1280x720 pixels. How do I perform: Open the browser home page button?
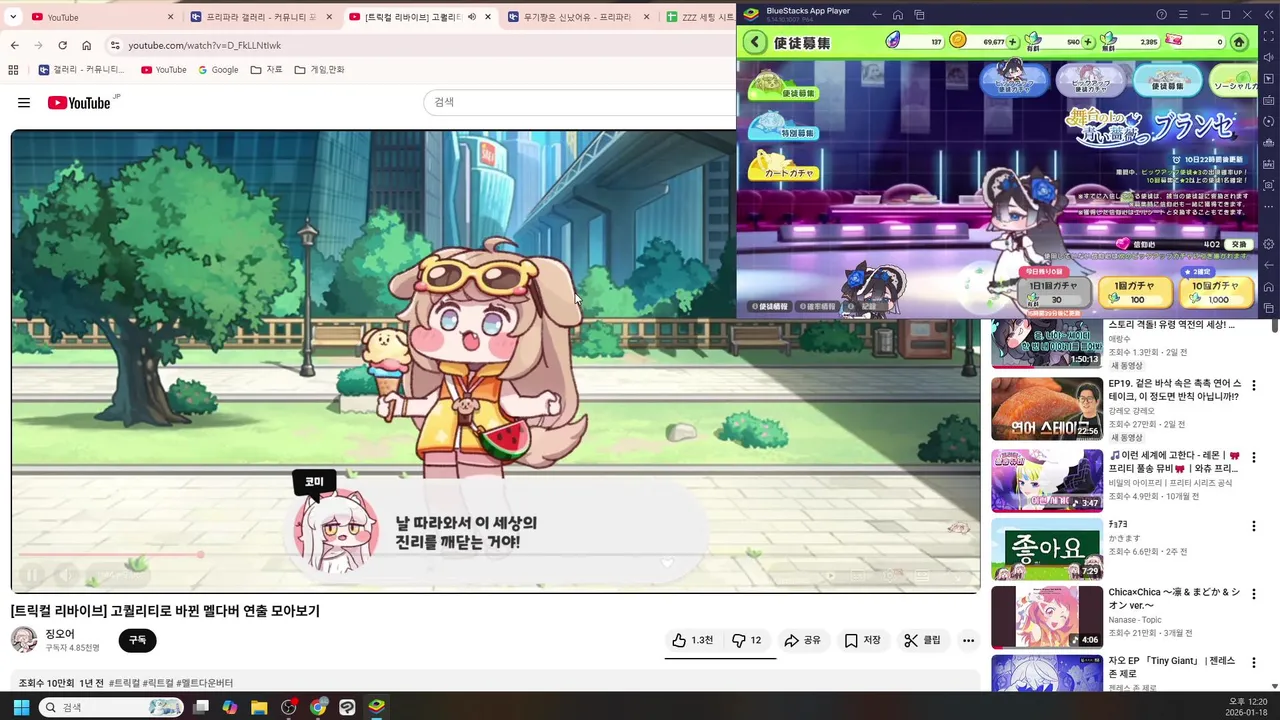[87, 46]
